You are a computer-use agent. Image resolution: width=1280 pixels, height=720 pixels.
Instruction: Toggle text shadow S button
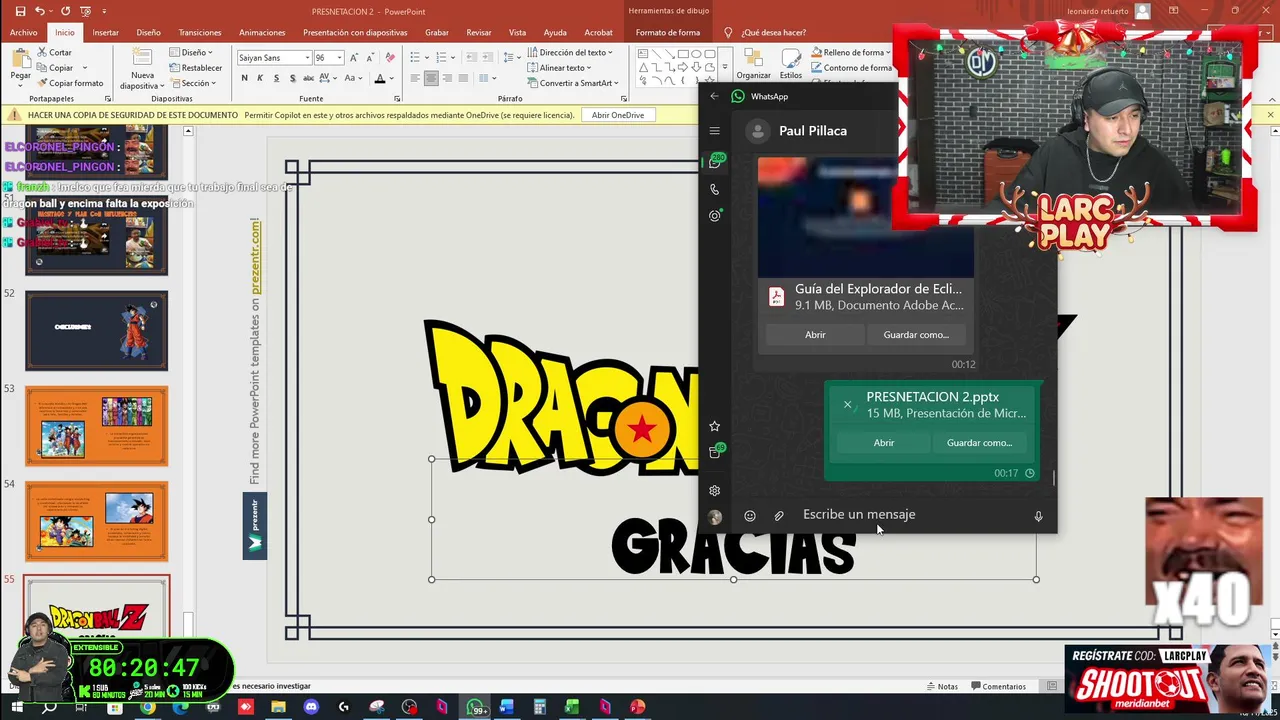click(x=292, y=78)
